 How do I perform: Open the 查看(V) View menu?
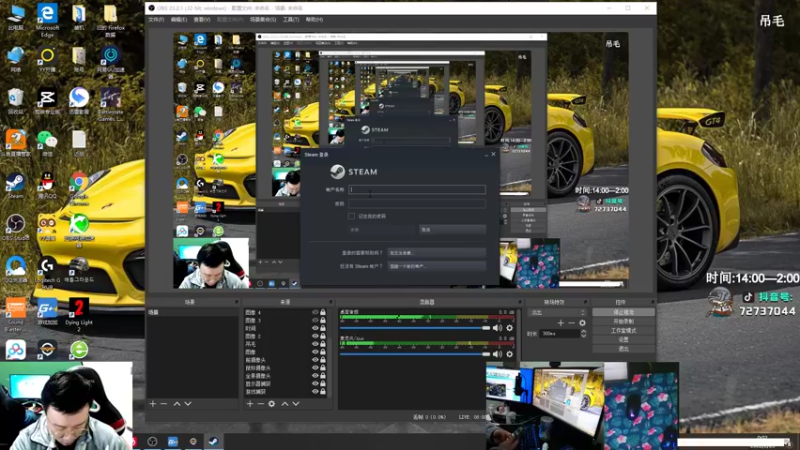click(202, 19)
